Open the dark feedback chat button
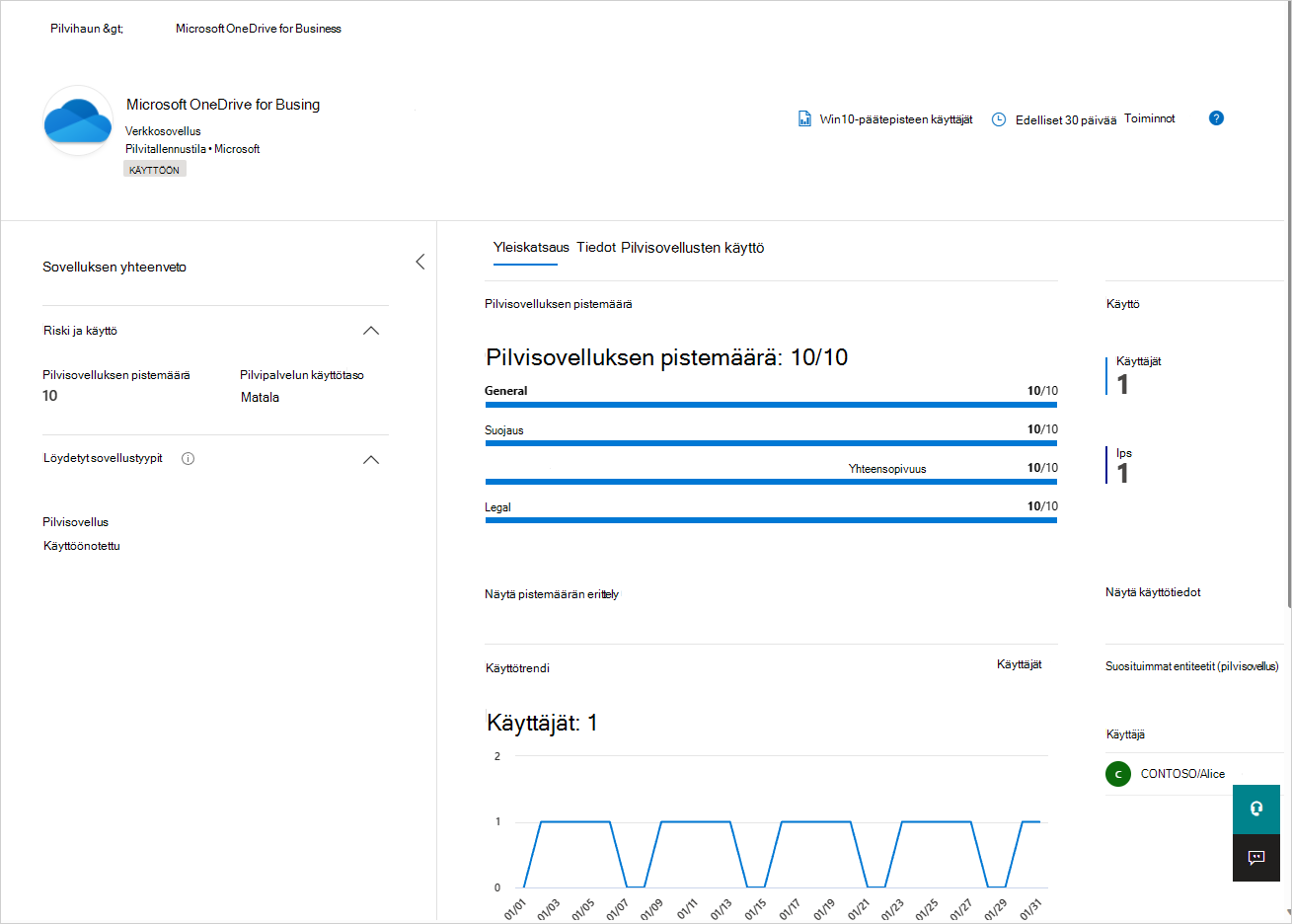The width and height of the screenshot is (1292, 924). click(x=1256, y=858)
